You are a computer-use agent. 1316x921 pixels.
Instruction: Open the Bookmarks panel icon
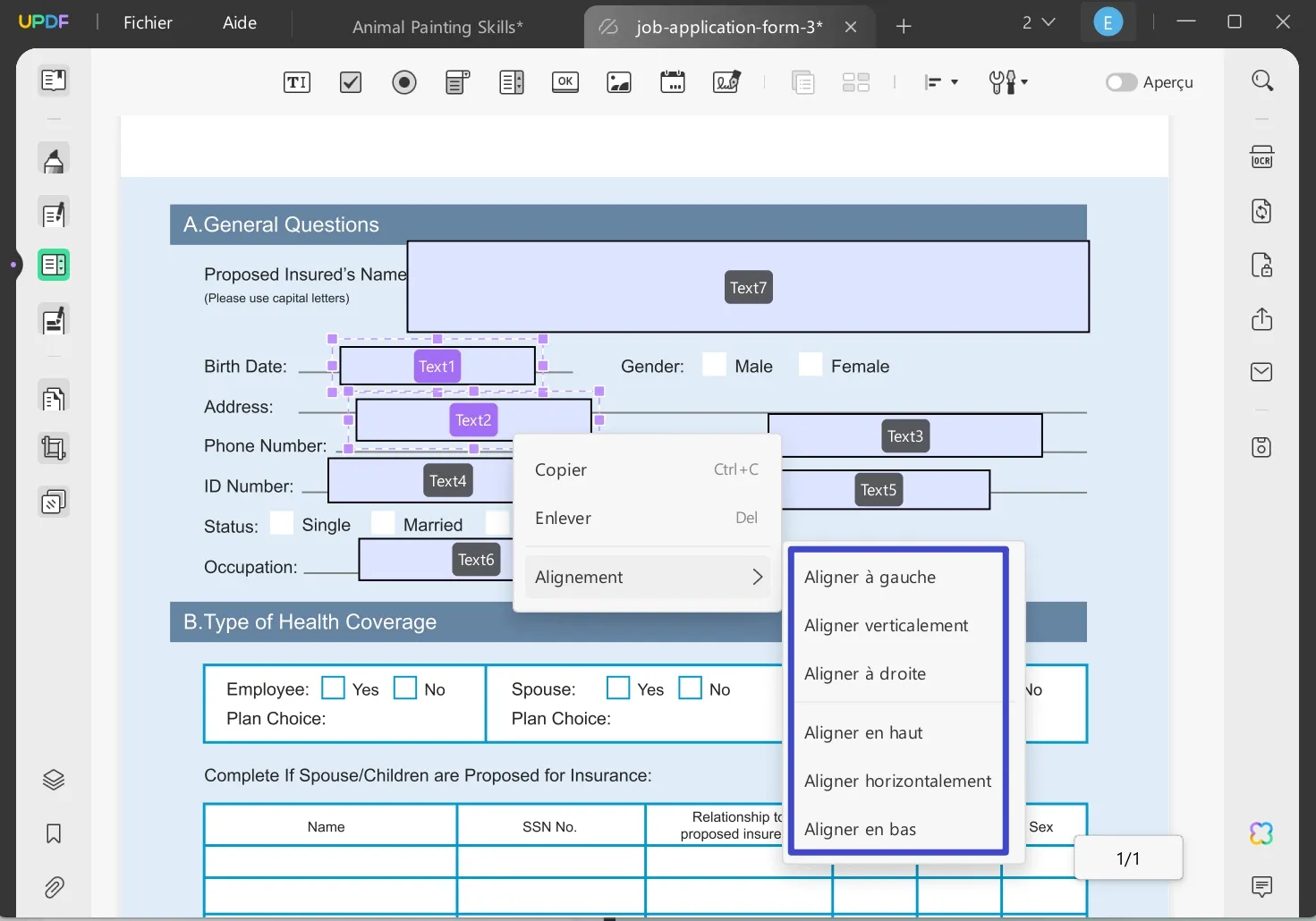[x=54, y=834]
